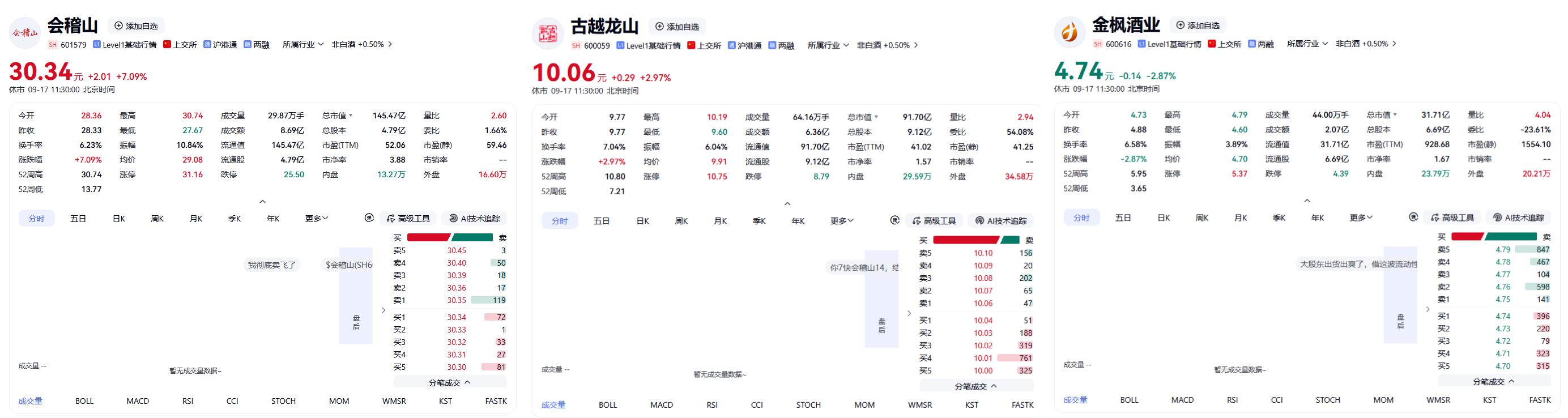Viewport: 1568px width, 418px height.
Task: Click the 金枫酒业 flame logo icon
Action: click(1070, 32)
